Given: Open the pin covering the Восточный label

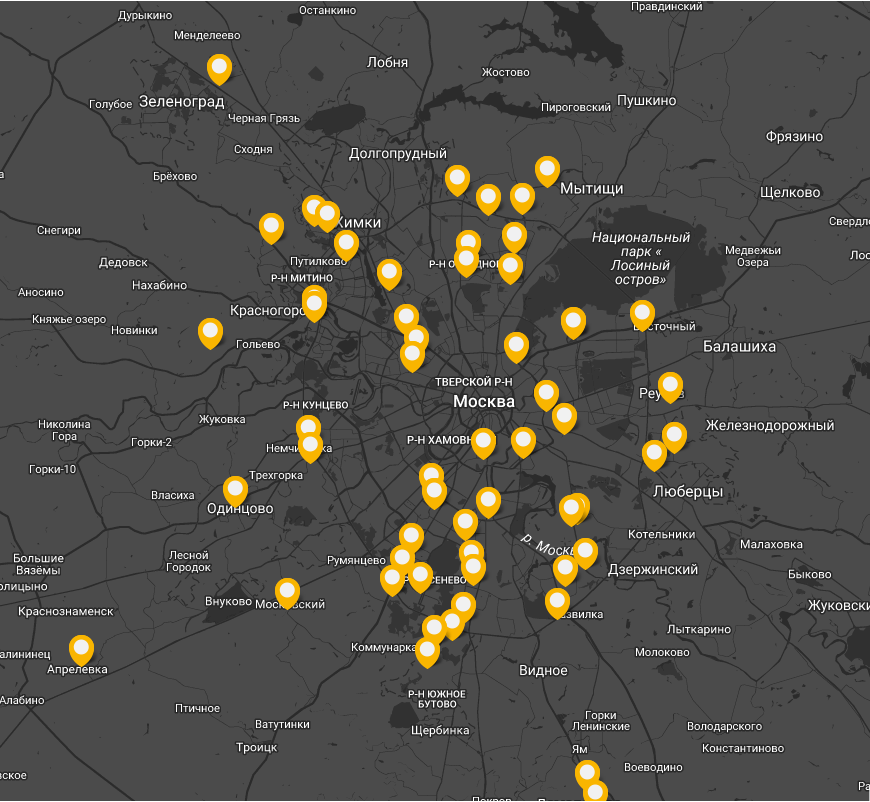Looking at the screenshot, I should click(642, 315).
